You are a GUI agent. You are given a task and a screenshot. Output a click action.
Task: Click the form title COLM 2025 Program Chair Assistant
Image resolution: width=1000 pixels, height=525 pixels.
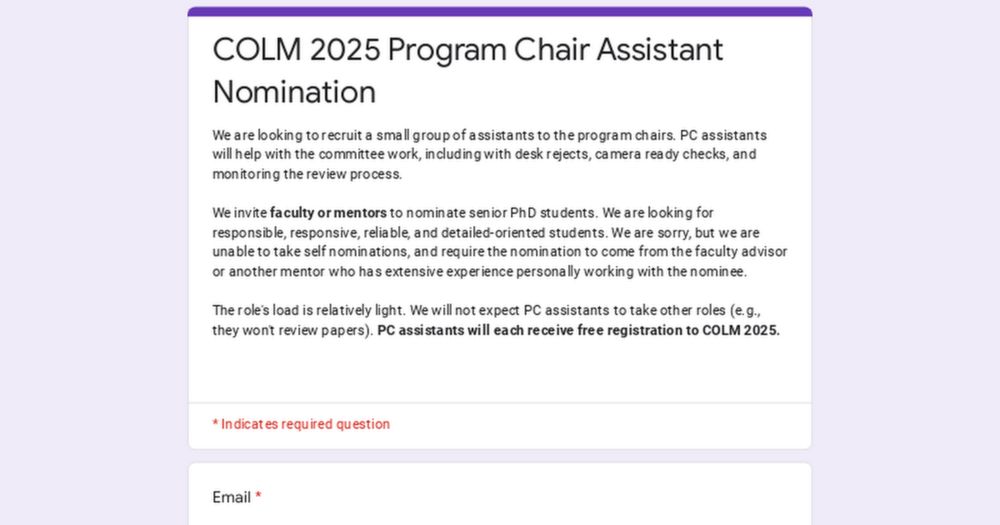[467, 50]
